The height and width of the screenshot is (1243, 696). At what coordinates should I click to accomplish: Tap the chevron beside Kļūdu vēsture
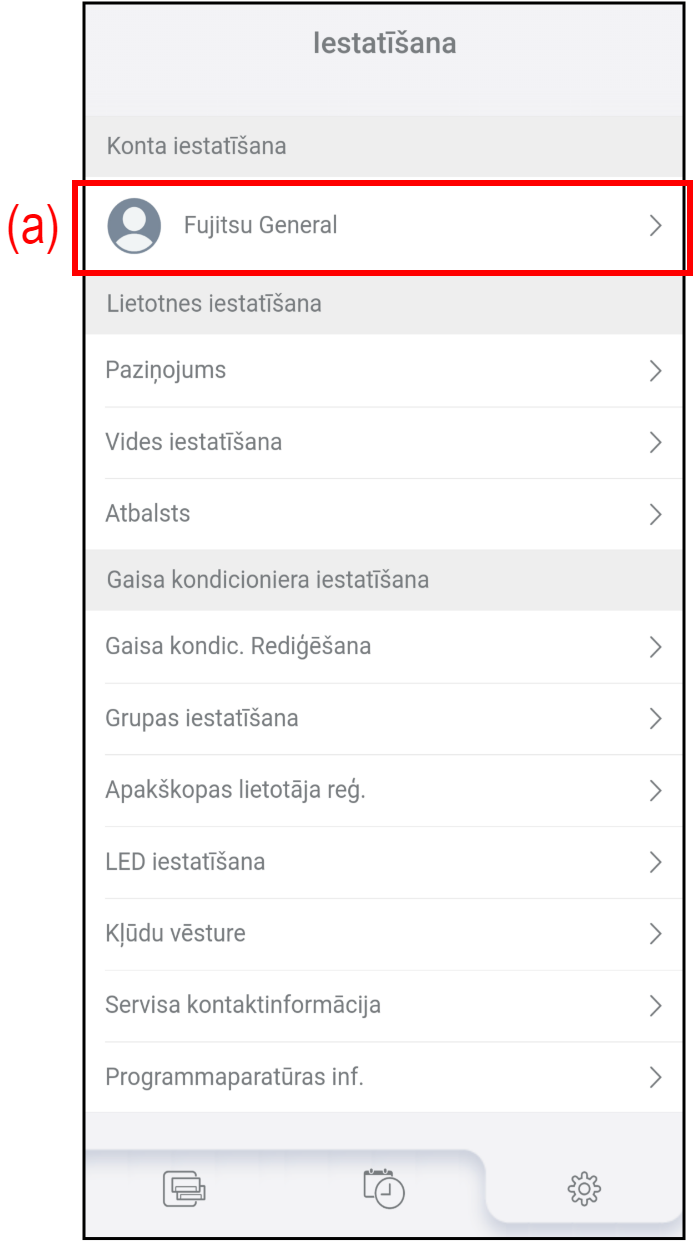pyautogui.click(x=656, y=934)
